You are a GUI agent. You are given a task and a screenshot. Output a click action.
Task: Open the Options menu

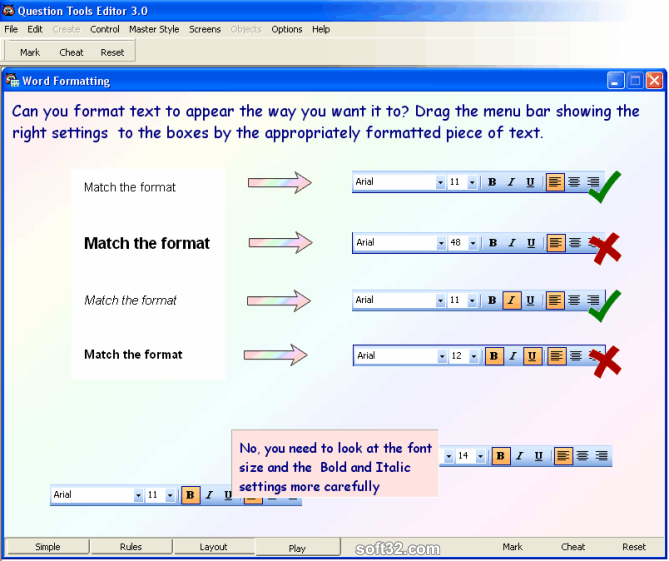[287, 29]
